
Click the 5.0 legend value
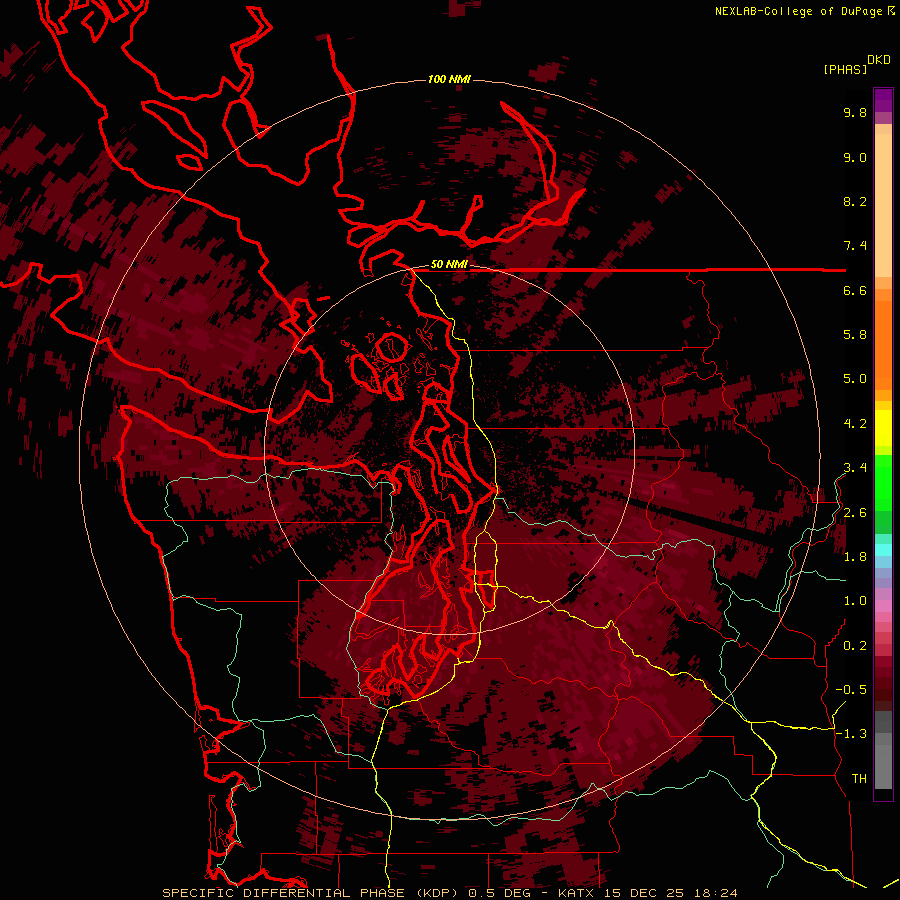coord(855,379)
